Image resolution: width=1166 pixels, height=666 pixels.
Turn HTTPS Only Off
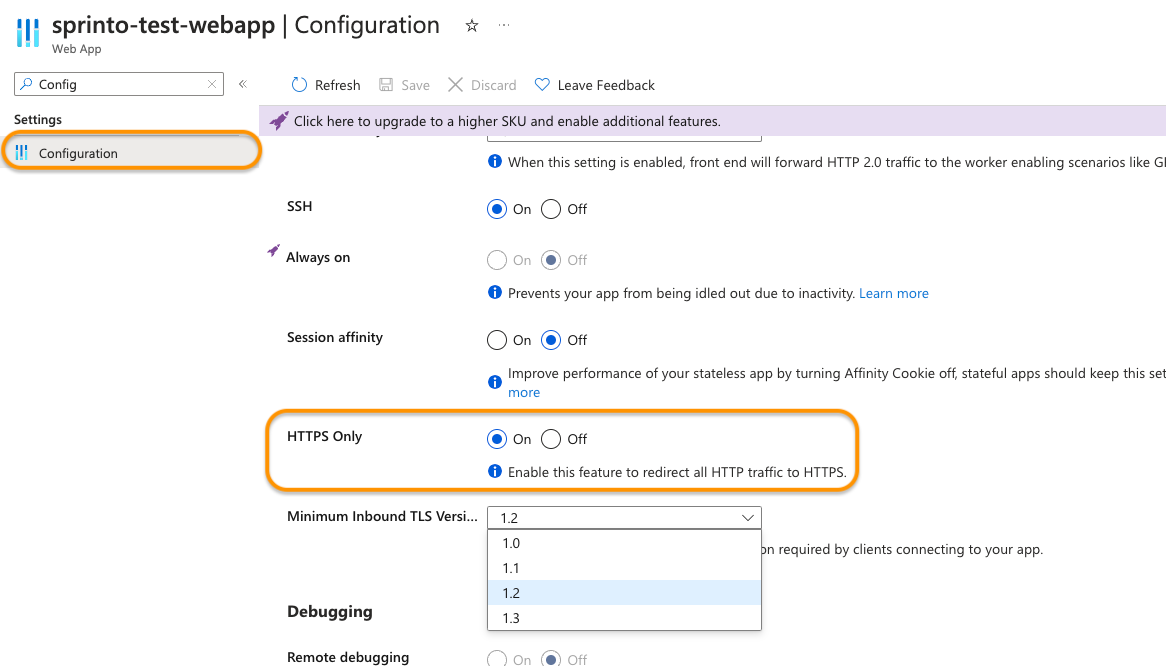(x=551, y=439)
